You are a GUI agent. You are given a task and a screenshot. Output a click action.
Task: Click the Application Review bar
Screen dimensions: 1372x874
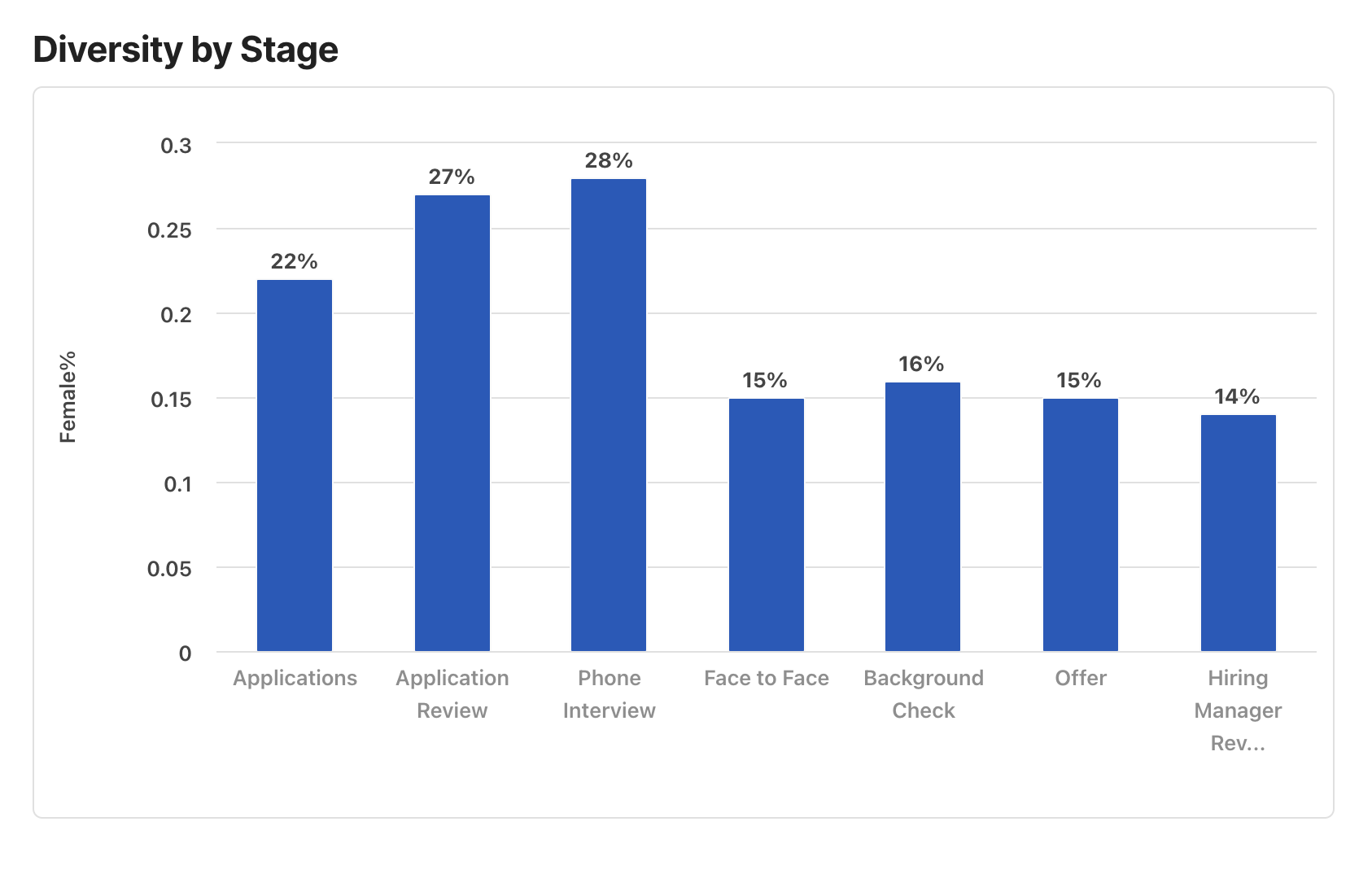[452, 423]
